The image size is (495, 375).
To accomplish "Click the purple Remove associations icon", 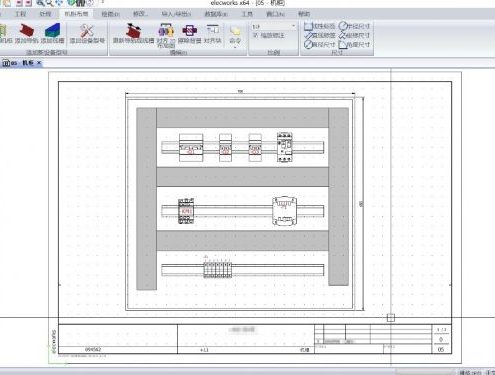I will (x=189, y=30).
